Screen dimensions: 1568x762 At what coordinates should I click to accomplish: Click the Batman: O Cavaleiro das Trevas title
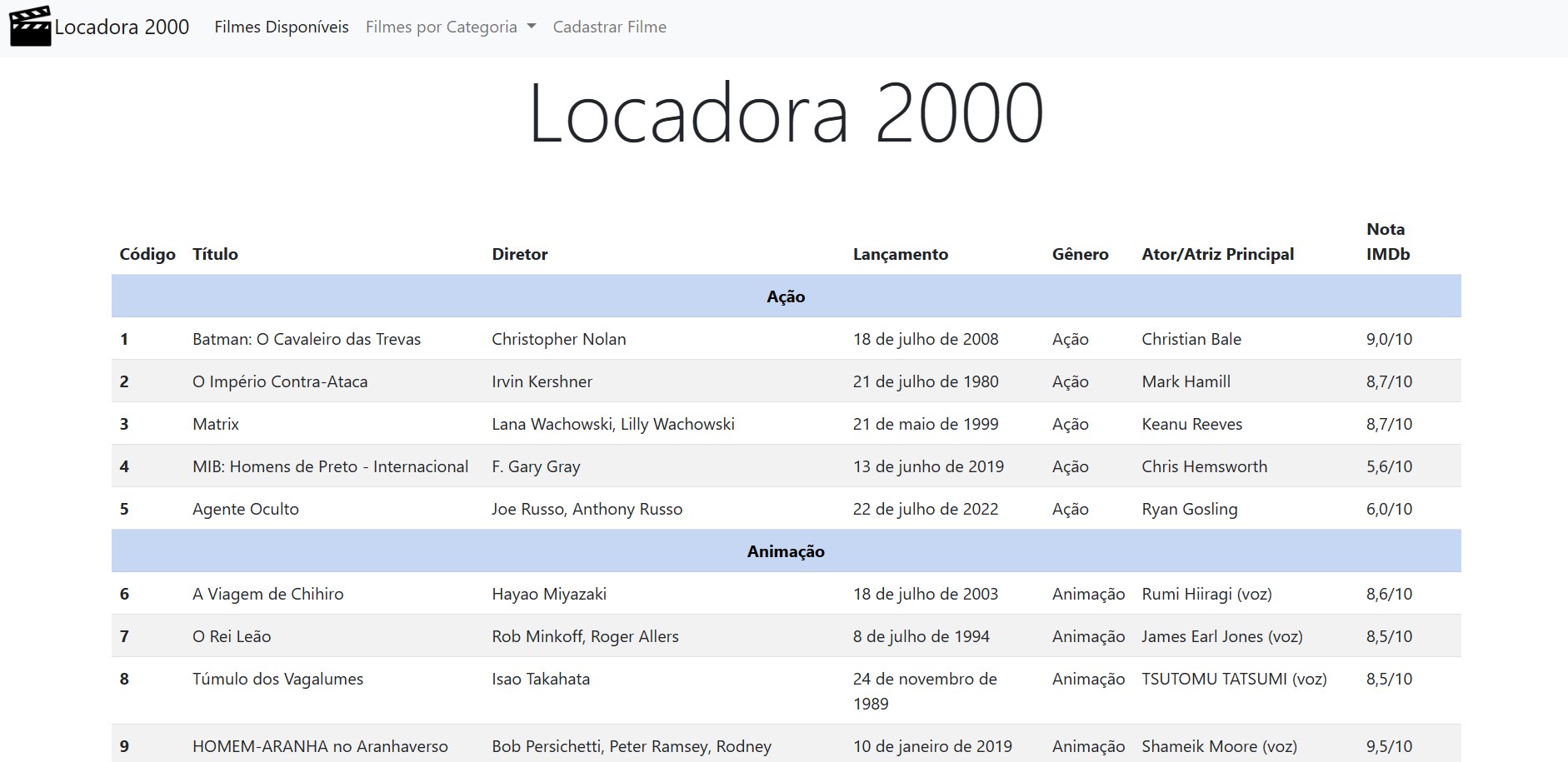[x=306, y=339]
